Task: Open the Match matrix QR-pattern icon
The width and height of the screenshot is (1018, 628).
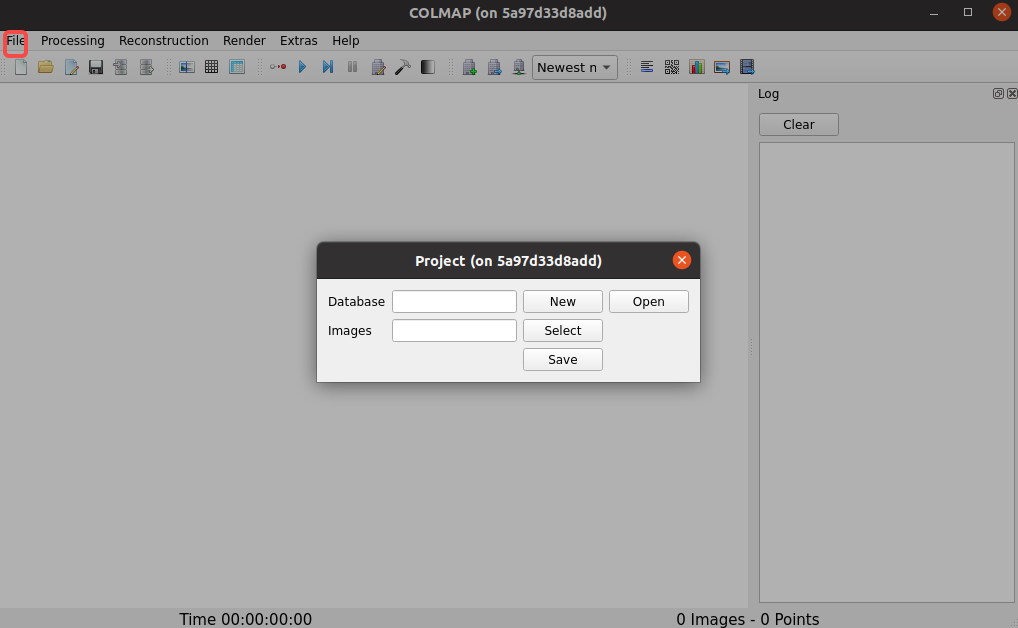Action: [x=672, y=67]
